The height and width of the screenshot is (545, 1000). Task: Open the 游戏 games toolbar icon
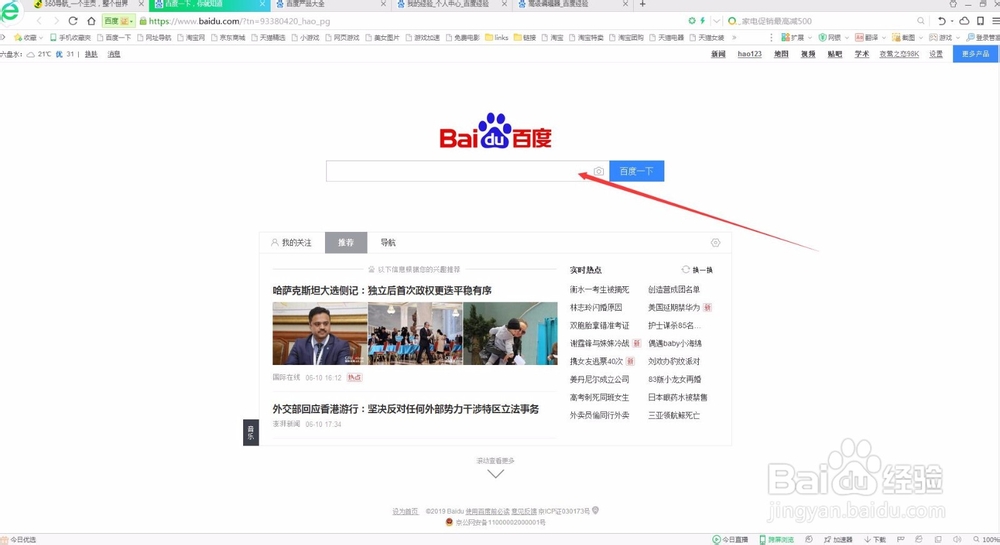941,38
